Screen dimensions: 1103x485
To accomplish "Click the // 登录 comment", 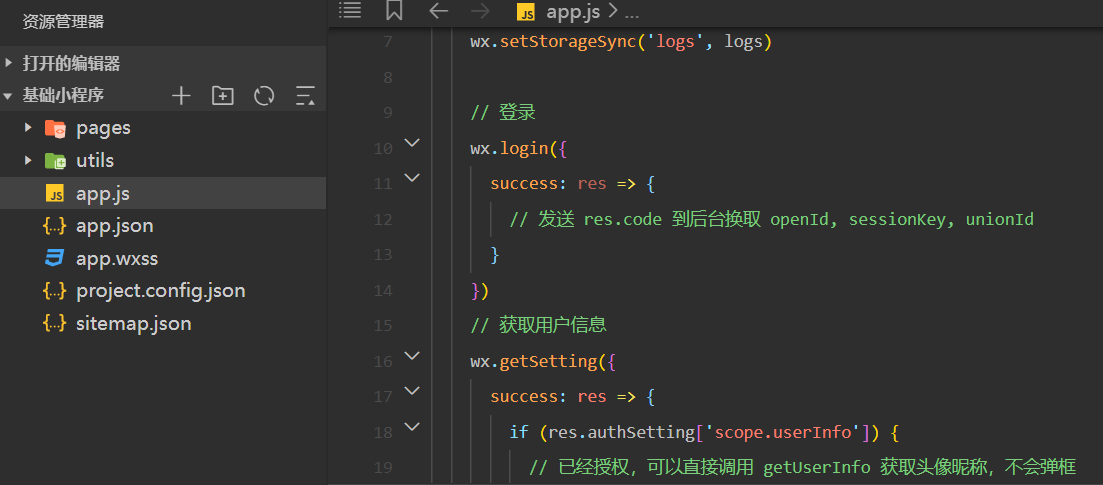I will (x=504, y=113).
